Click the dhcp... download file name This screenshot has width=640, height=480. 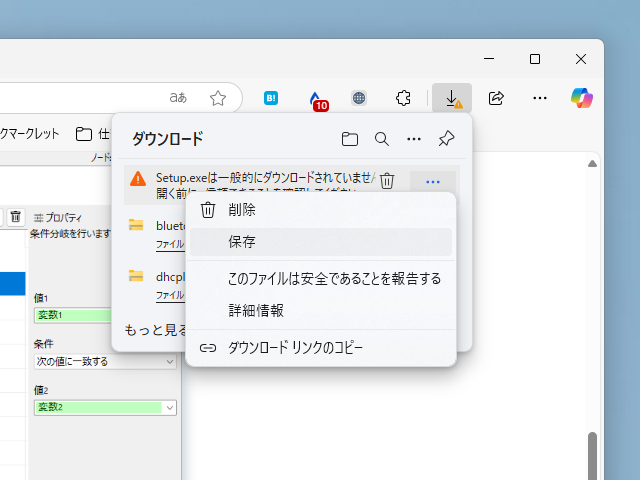[x=171, y=277]
